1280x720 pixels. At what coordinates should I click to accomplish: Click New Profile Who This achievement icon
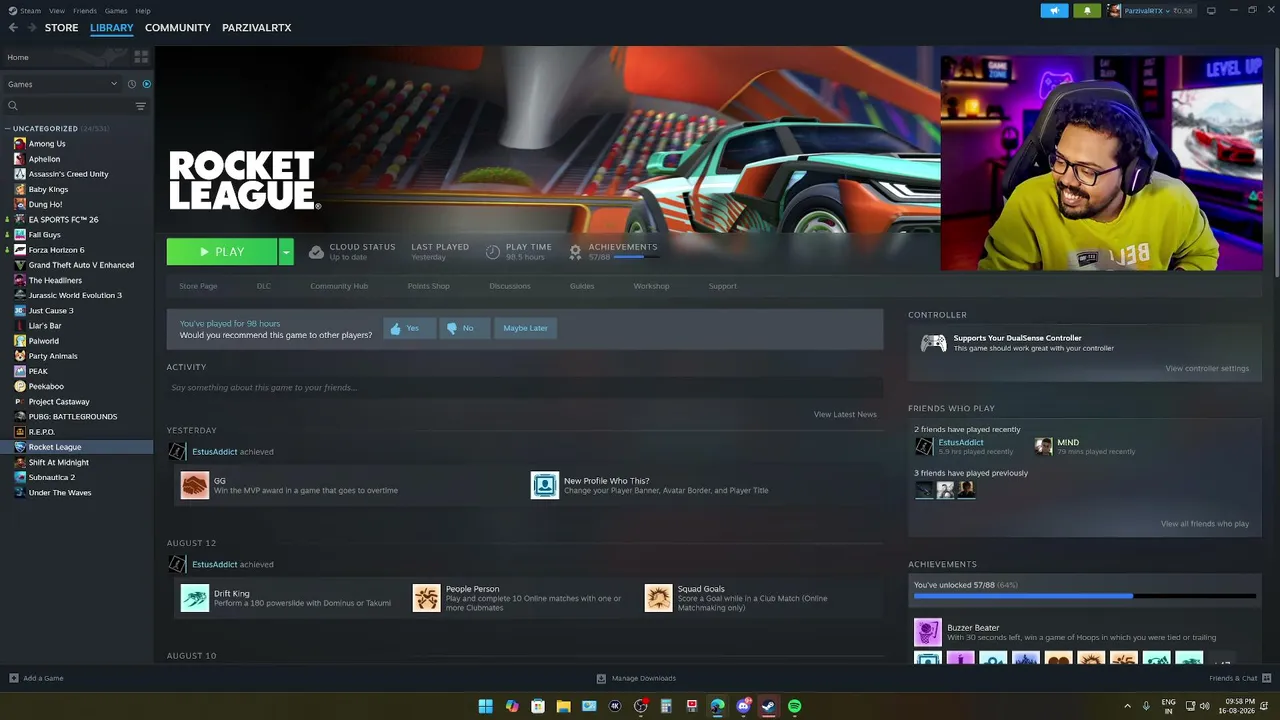[x=545, y=485]
